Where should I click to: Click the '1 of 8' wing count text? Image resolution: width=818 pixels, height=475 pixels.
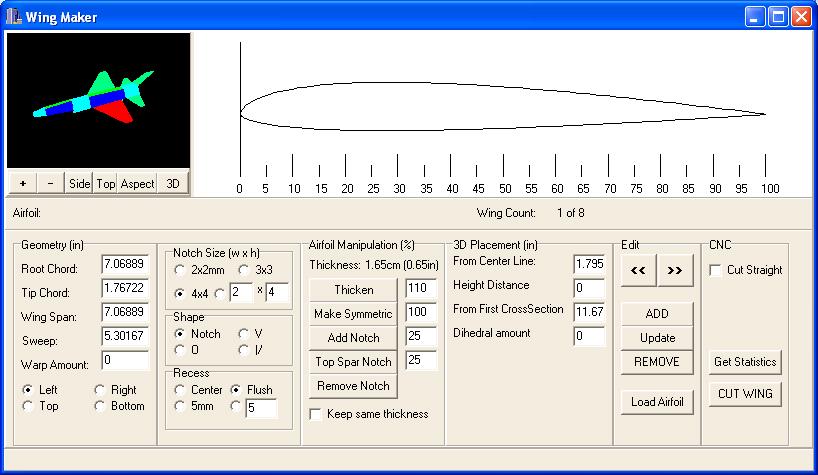click(x=571, y=213)
